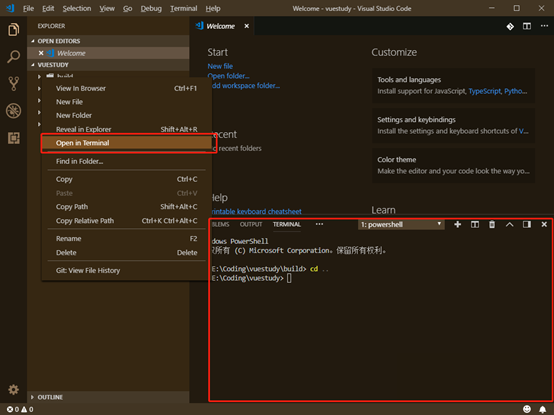Select Welcome entry in Open Editors
This screenshot has height=415, width=554.
point(108,53)
